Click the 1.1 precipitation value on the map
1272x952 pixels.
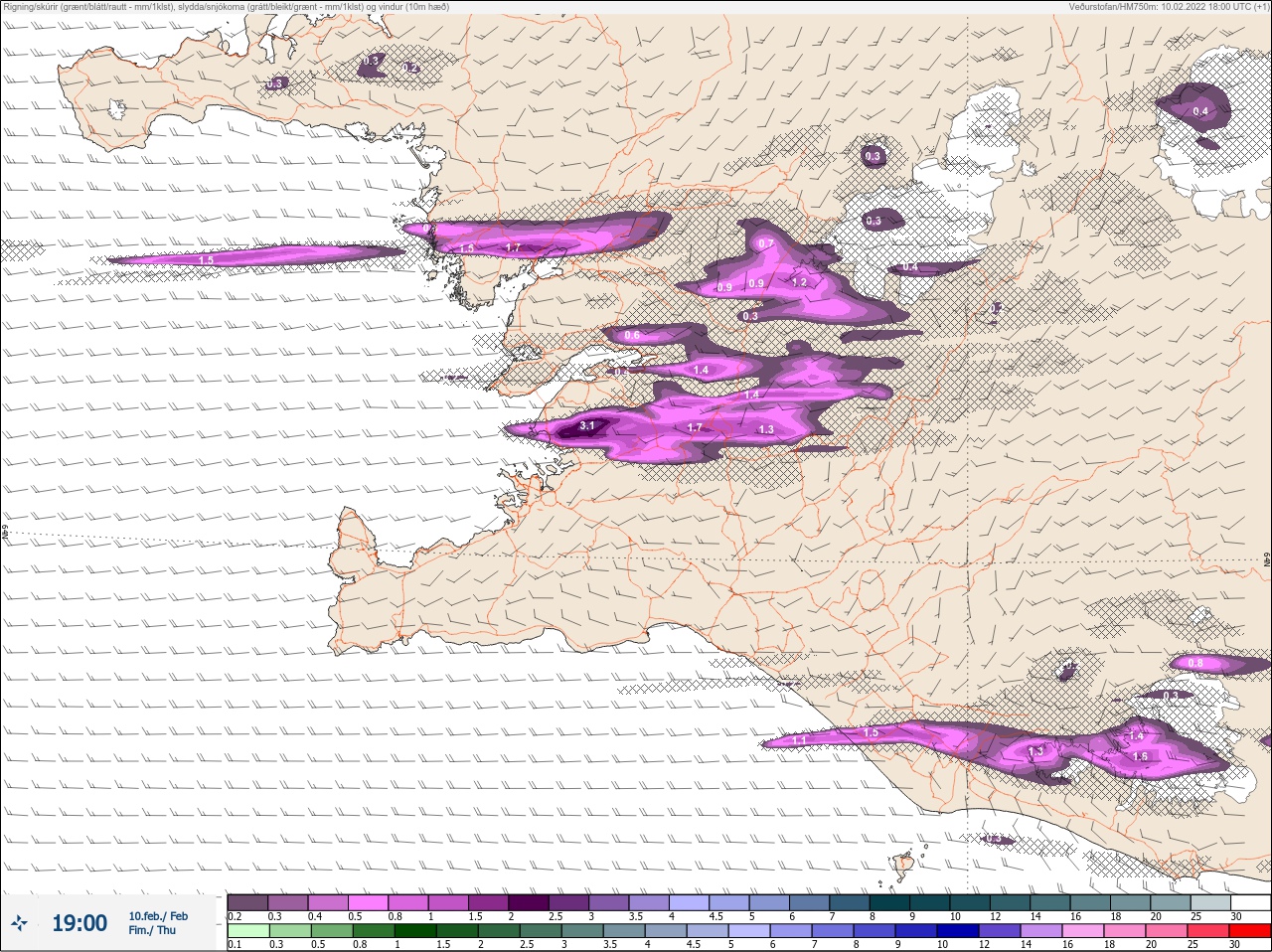[x=800, y=740]
